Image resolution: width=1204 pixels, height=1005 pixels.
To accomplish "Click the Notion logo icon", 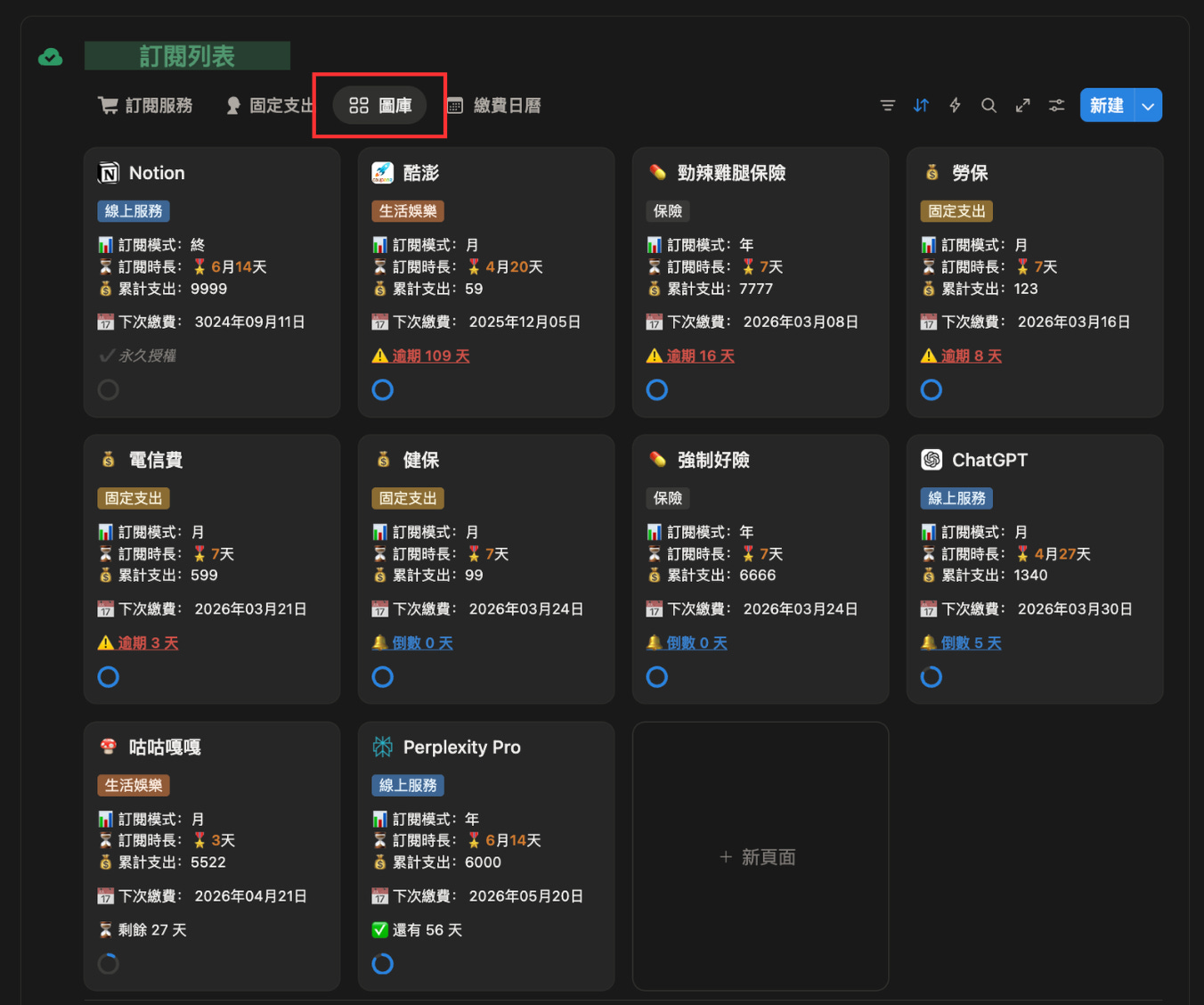I will coord(109,173).
